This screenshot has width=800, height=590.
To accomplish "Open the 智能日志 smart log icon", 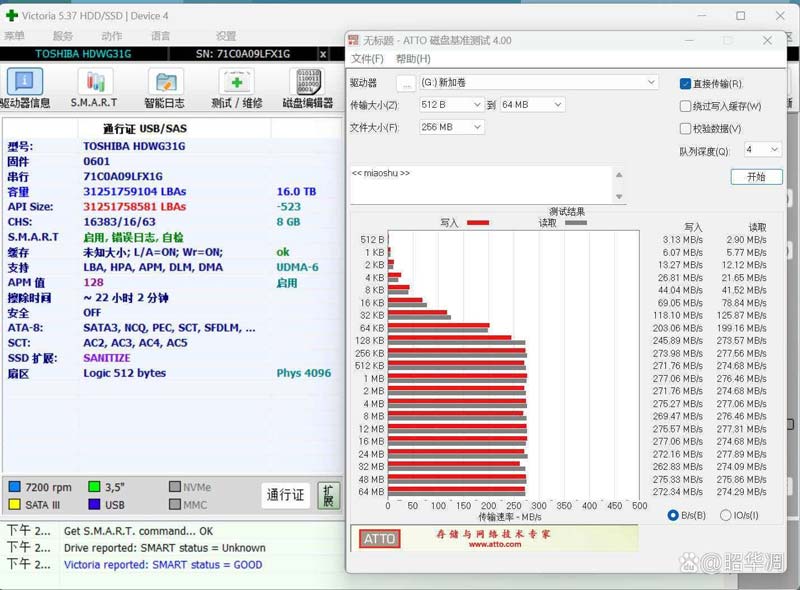I will (164, 83).
